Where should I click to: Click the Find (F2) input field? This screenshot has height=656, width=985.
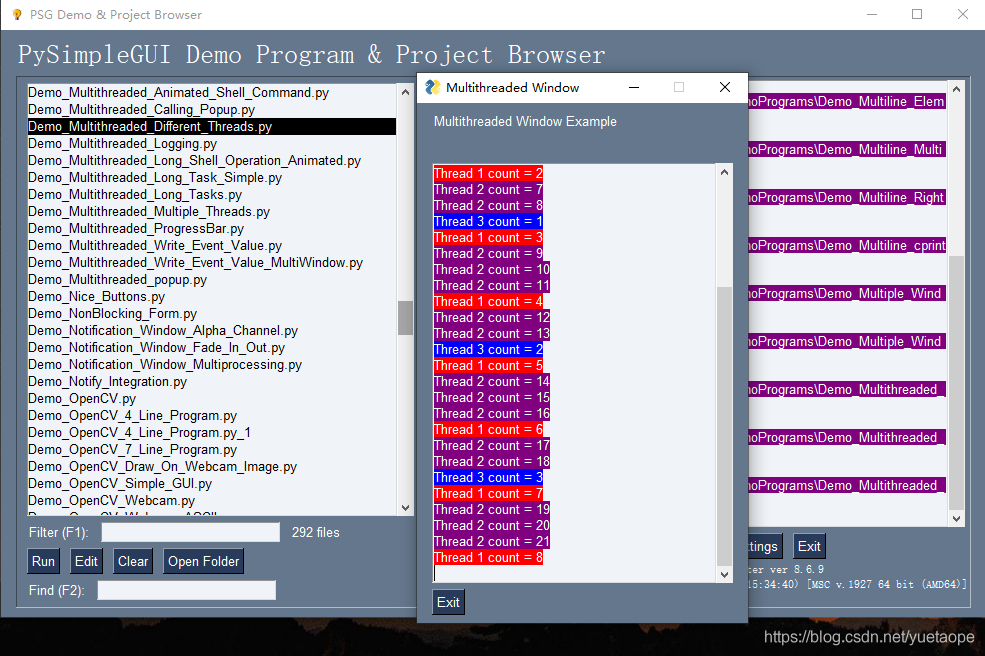tap(187, 590)
